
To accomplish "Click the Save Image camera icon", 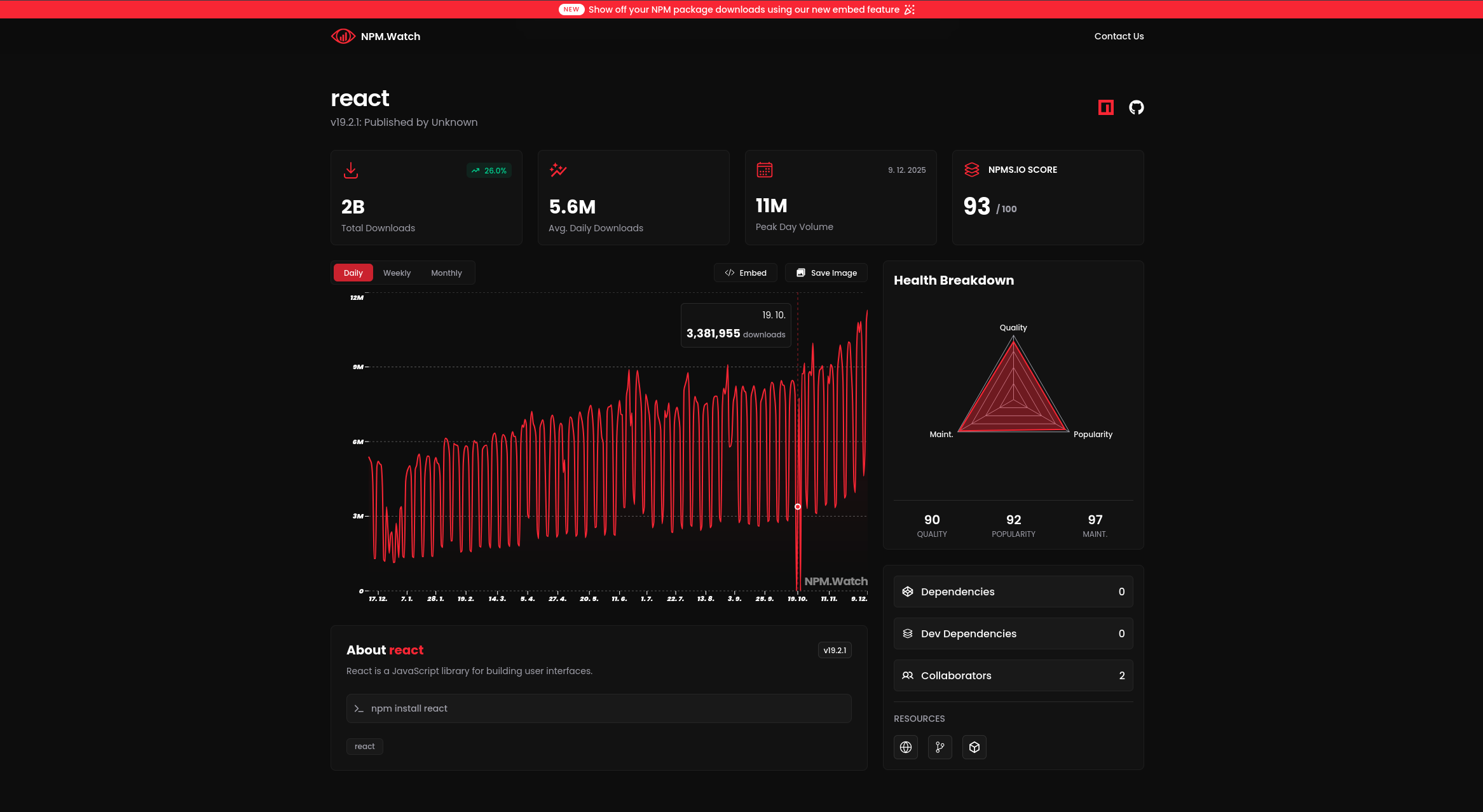I will pyautogui.click(x=802, y=273).
